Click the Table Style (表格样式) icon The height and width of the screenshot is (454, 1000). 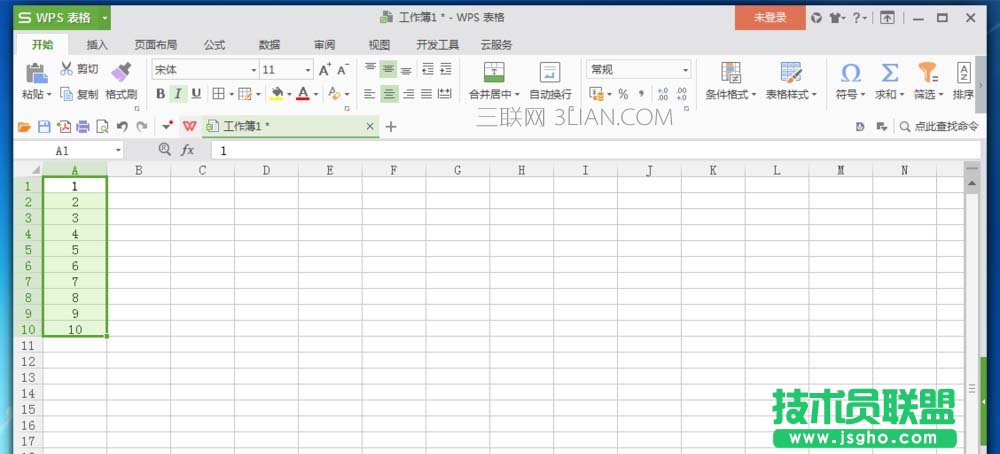click(x=791, y=72)
